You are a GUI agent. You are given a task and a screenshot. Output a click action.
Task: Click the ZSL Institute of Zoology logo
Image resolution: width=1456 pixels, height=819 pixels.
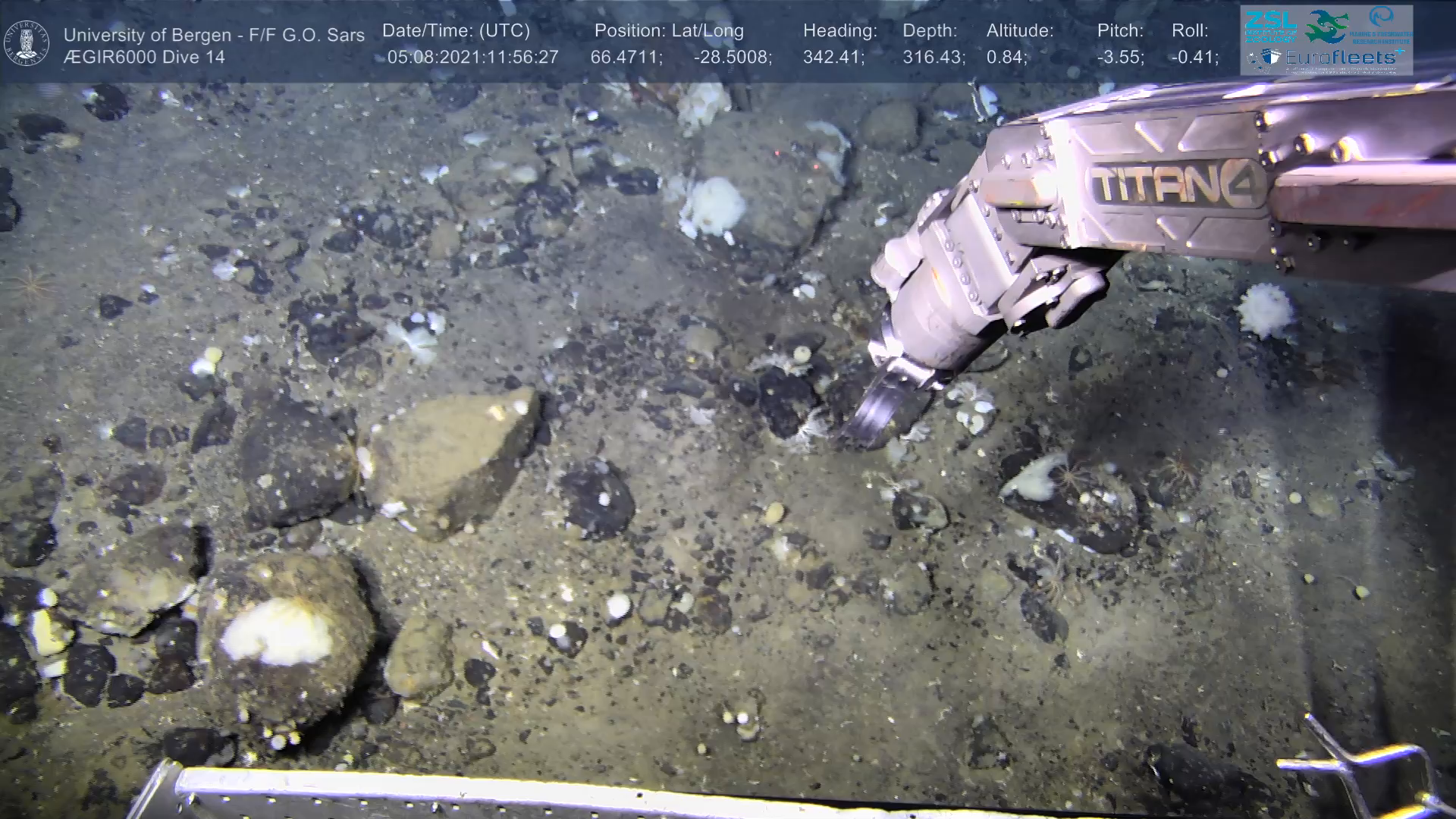coord(1270,25)
